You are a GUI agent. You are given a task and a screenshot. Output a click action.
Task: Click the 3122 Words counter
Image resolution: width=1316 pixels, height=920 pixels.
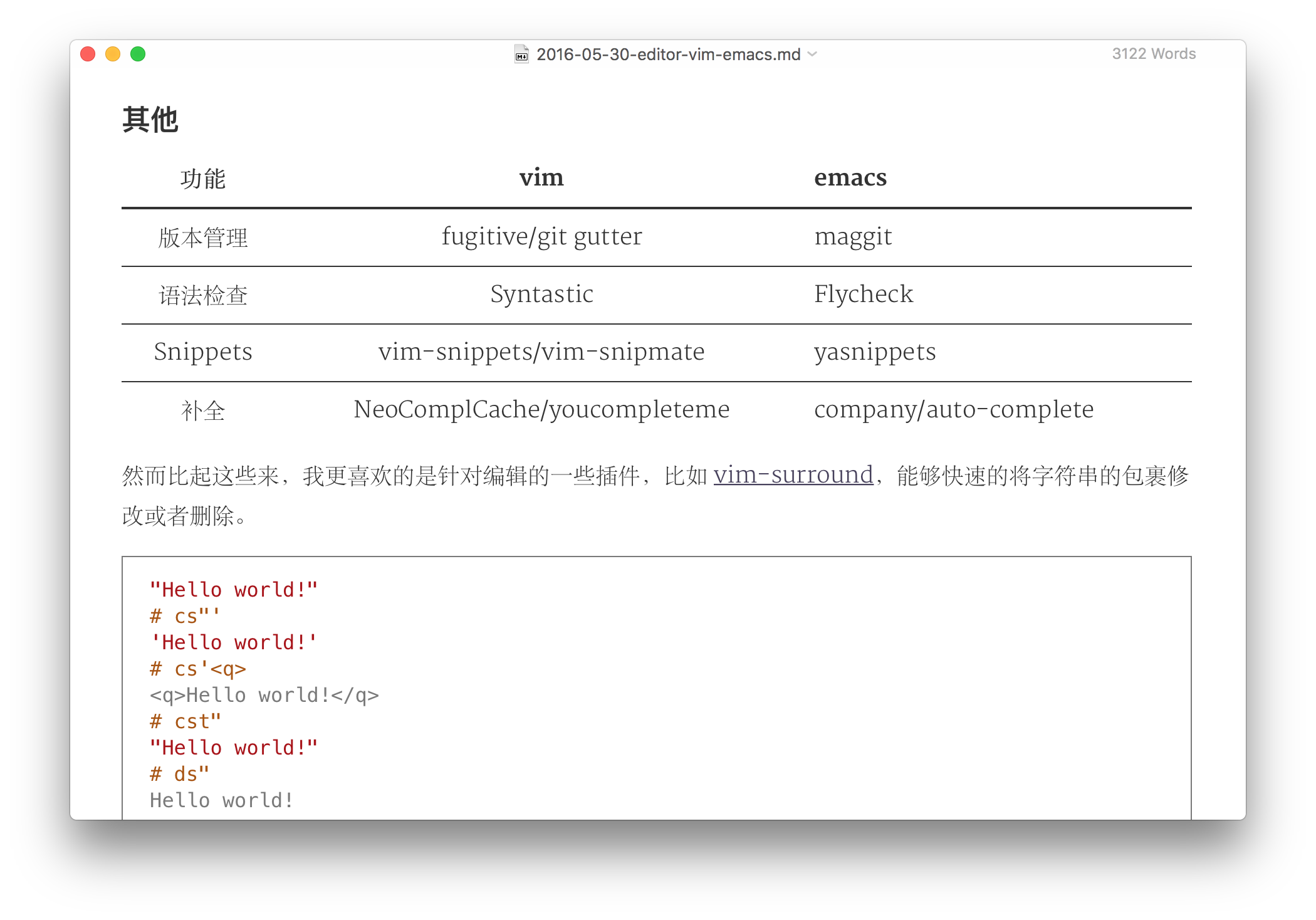click(x=1153, y=54)
